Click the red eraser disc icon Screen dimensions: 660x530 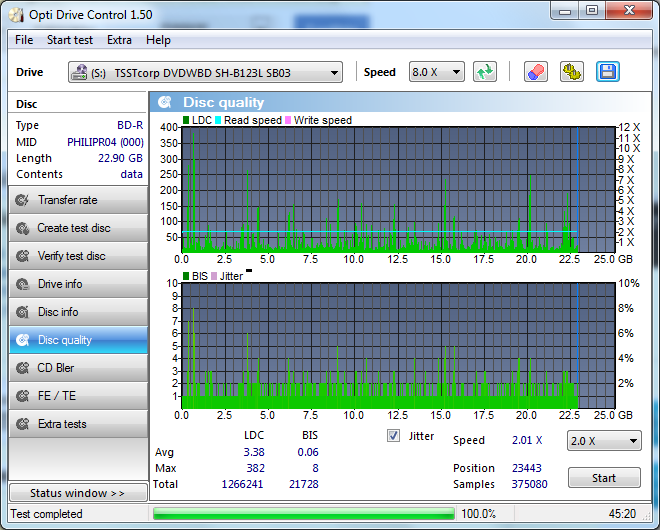click(x=536, y=72)
